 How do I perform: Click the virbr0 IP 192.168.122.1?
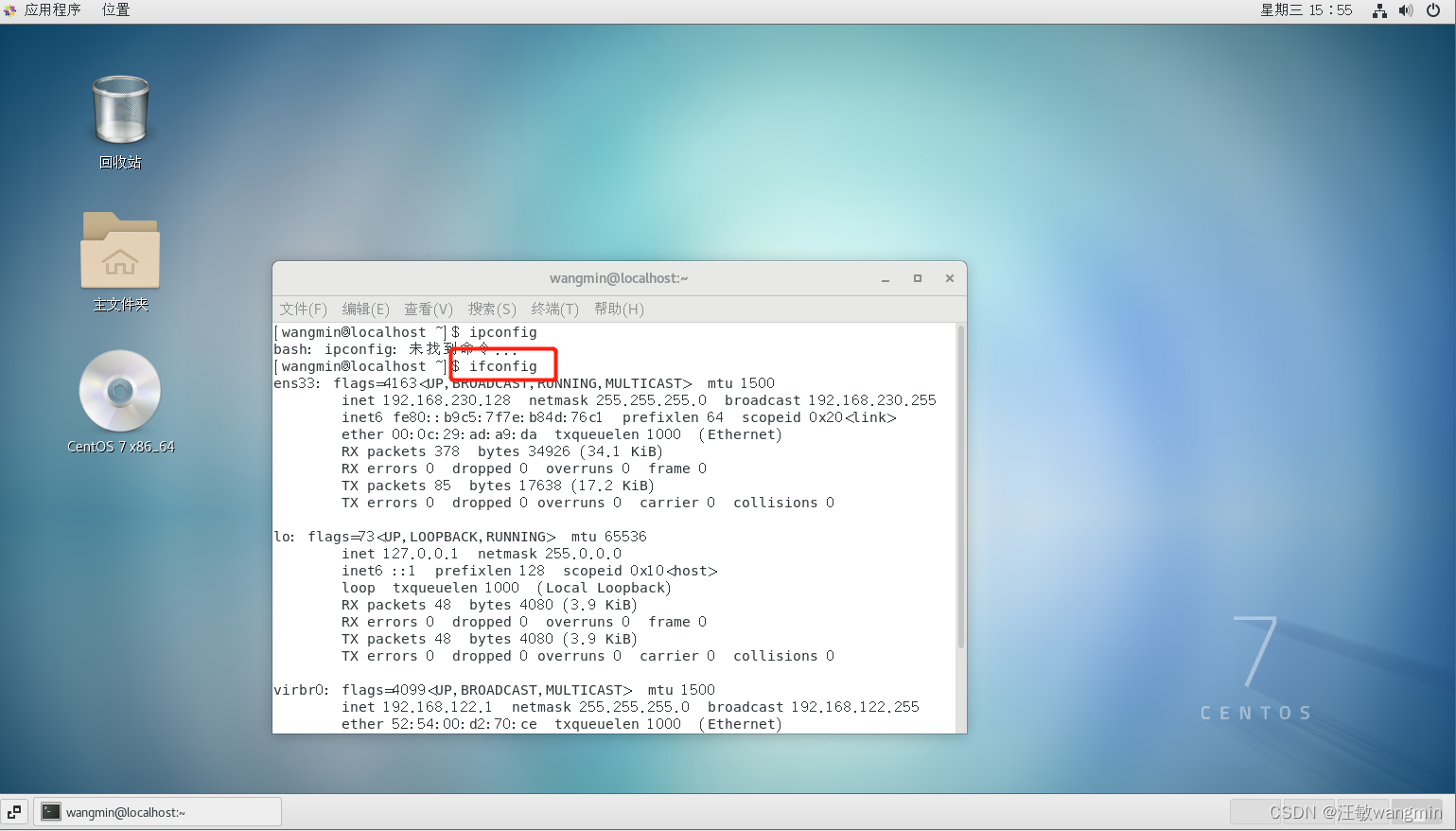(x=437, y=707)
